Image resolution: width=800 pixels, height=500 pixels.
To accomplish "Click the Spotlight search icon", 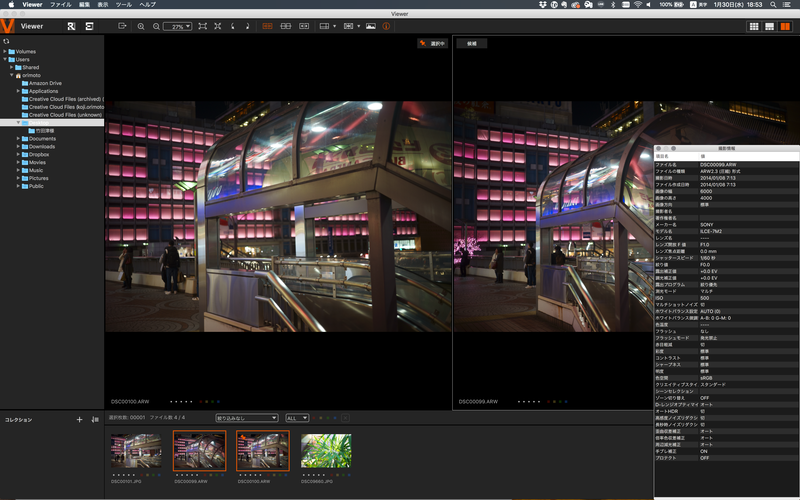I will 773,5.
